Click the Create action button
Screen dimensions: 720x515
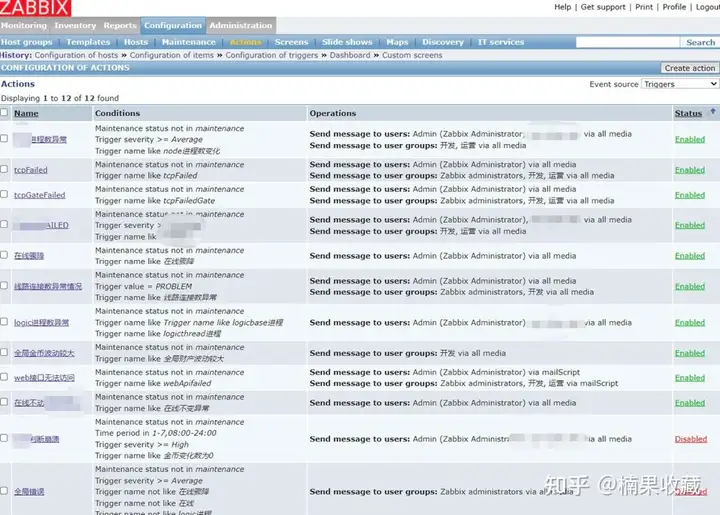(690, 68)
